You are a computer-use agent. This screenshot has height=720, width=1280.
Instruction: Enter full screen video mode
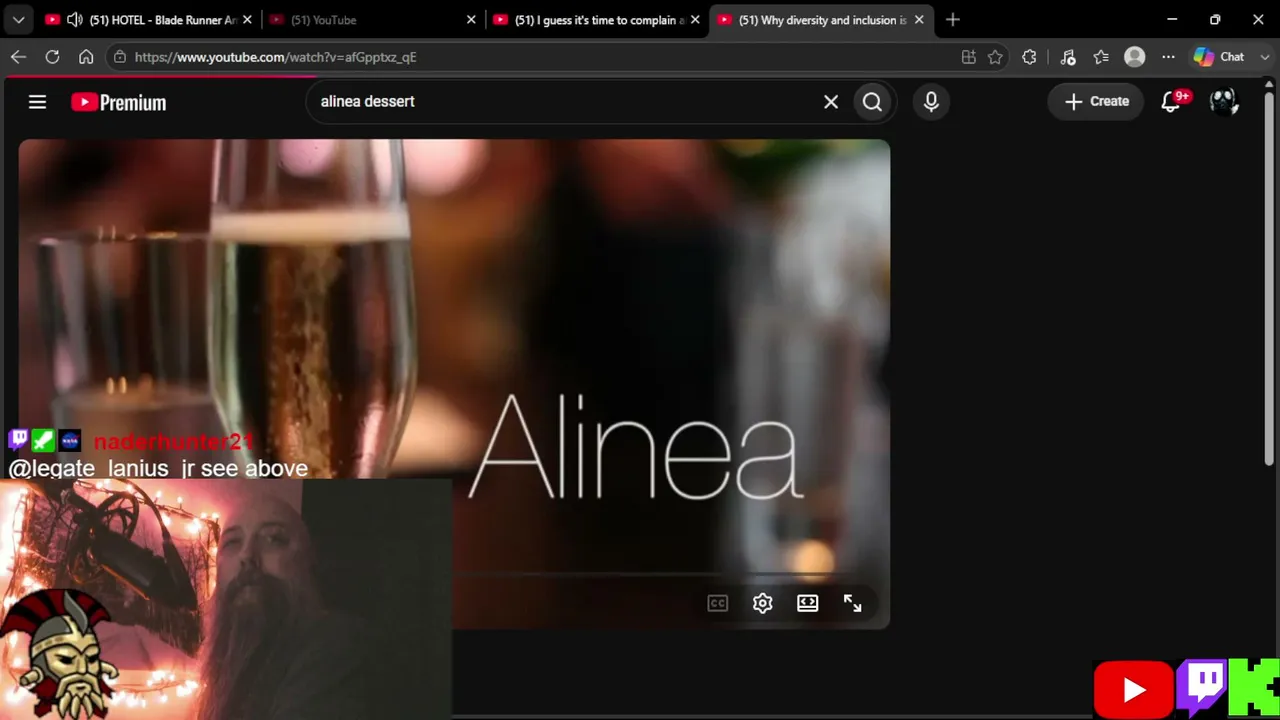pos(852,603)
